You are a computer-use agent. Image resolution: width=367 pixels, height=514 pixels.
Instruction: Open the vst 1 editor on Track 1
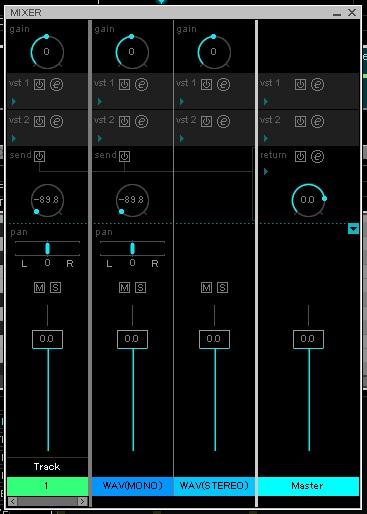pyautogui.click(x=56, y=84)
